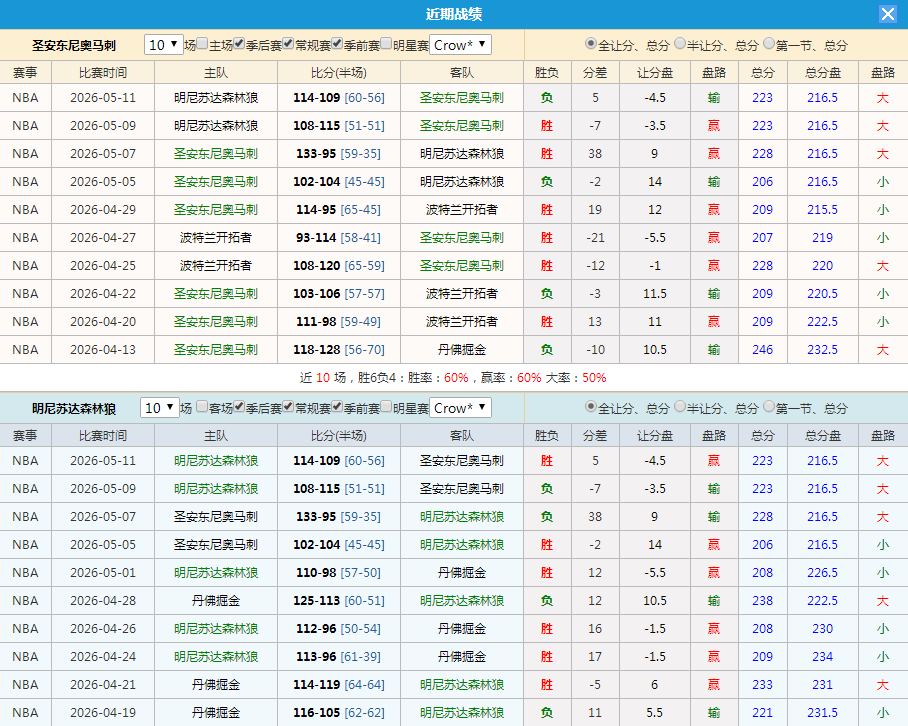Image resolution: width=908 pixels, height=726 pixels.
Task: Click the 圣安东尼奥马刺 section title
Action: click(x=74, y=45)
